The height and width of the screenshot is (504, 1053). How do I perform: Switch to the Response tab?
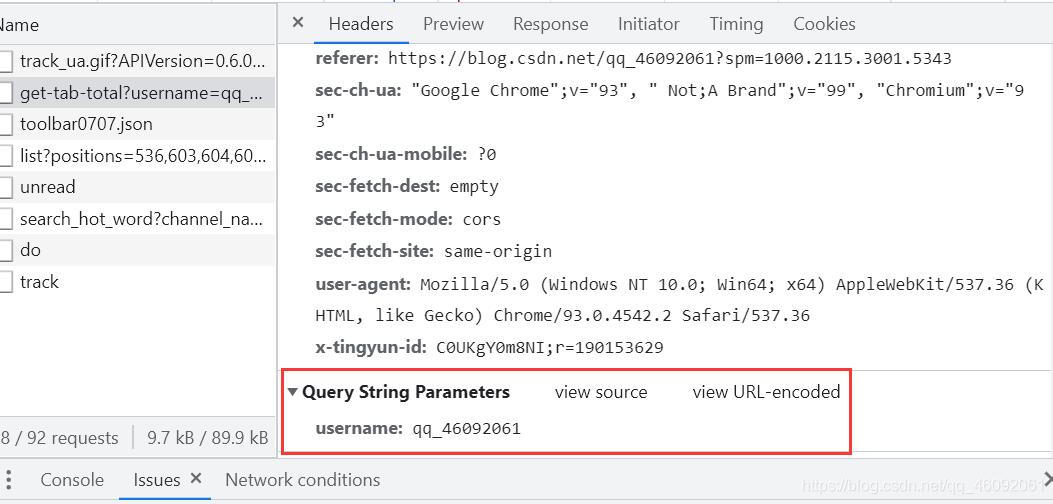click(x=551, y=24)
